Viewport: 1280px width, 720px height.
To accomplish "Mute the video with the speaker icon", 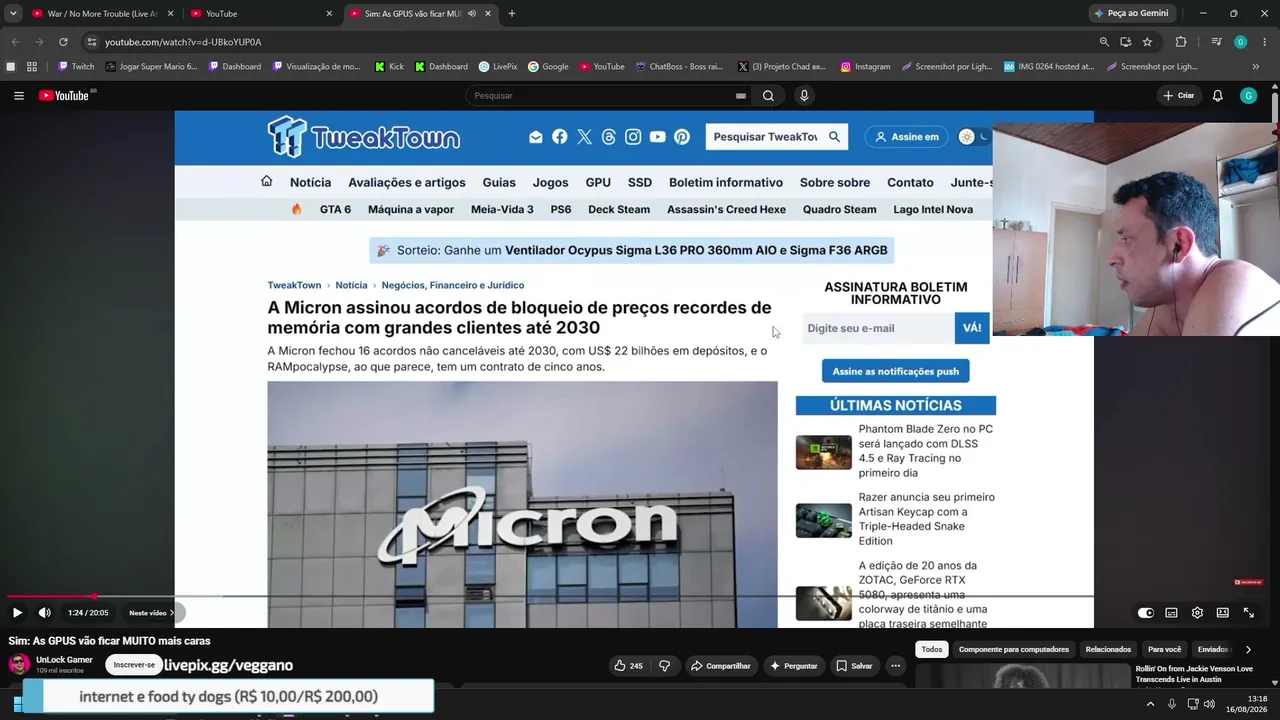I will (45, 613).
